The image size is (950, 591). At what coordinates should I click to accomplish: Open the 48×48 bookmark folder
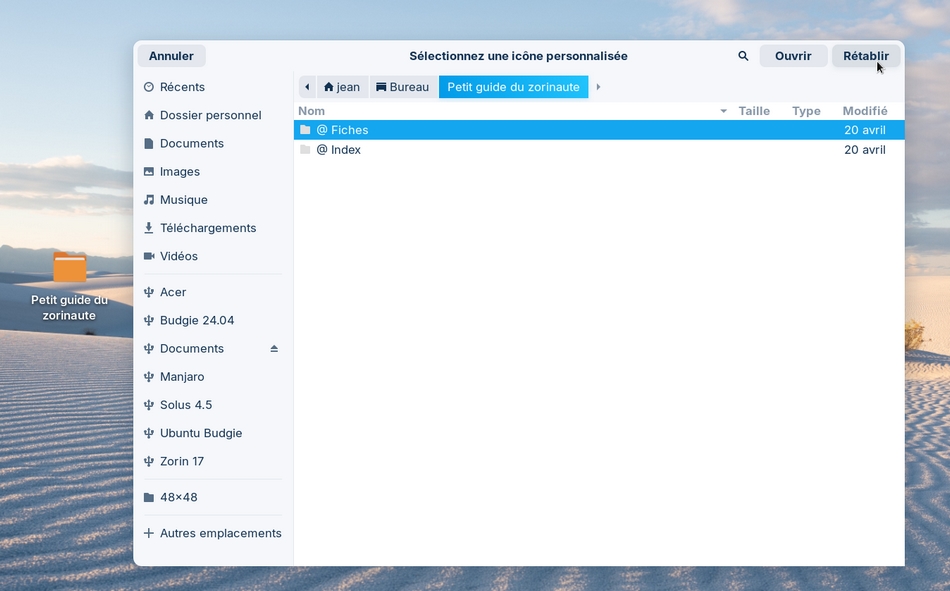(x=178, y=497)
